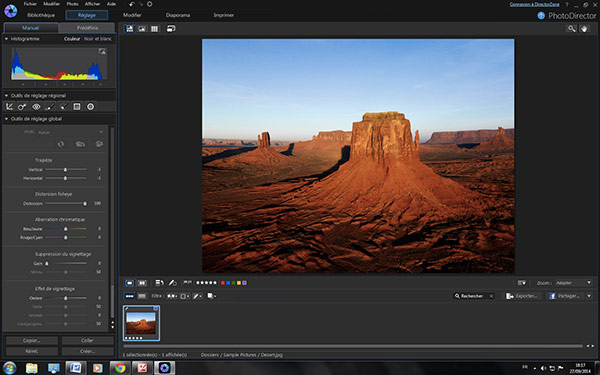
Task: Select the spot removal tool
Action: pos(22,107)
